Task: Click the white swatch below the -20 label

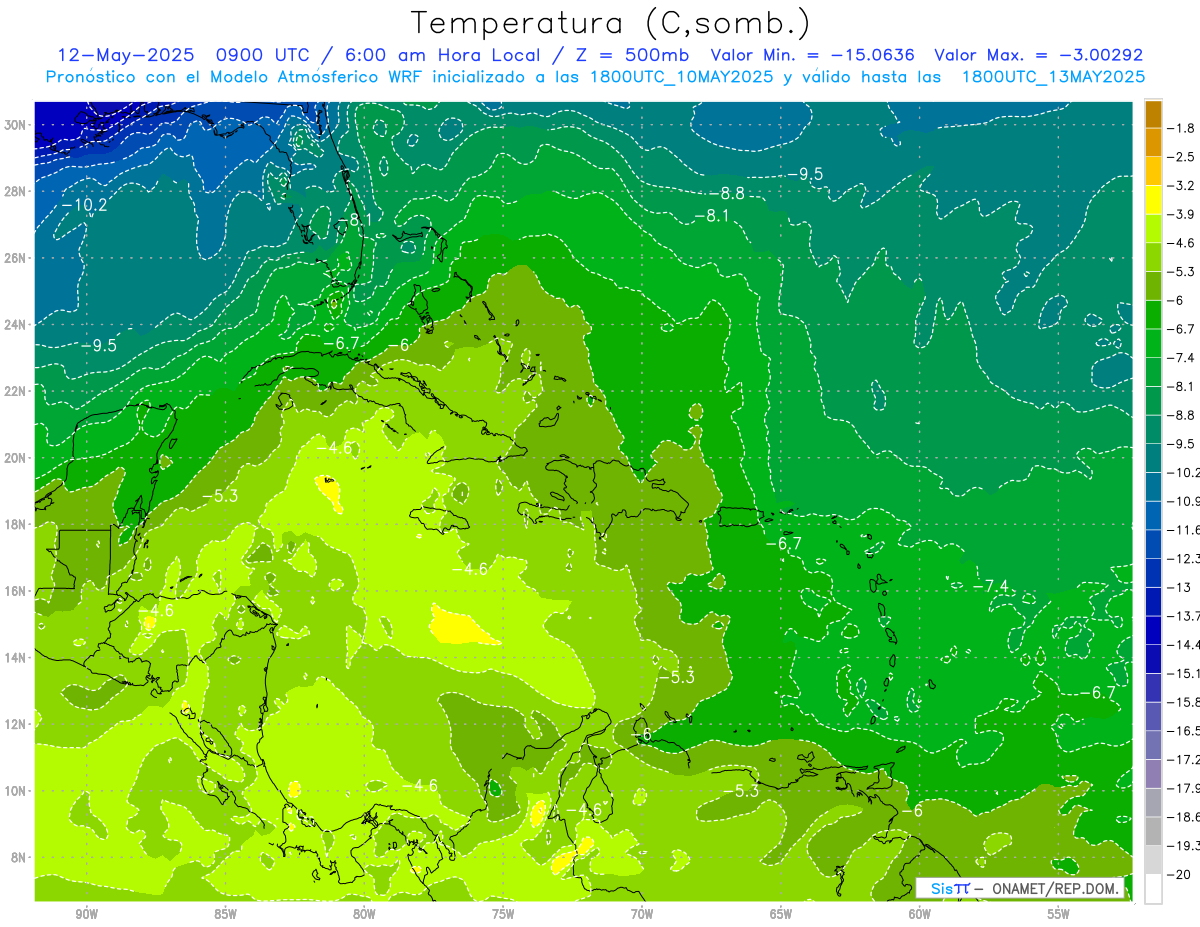Action: (x=1153, y=889)
